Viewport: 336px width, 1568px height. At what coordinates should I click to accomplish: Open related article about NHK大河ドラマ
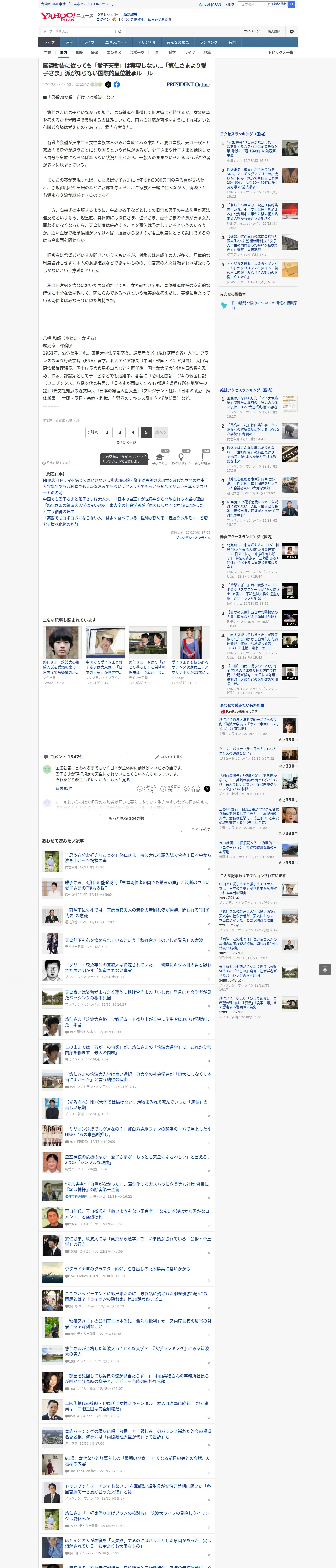(124, 480)
